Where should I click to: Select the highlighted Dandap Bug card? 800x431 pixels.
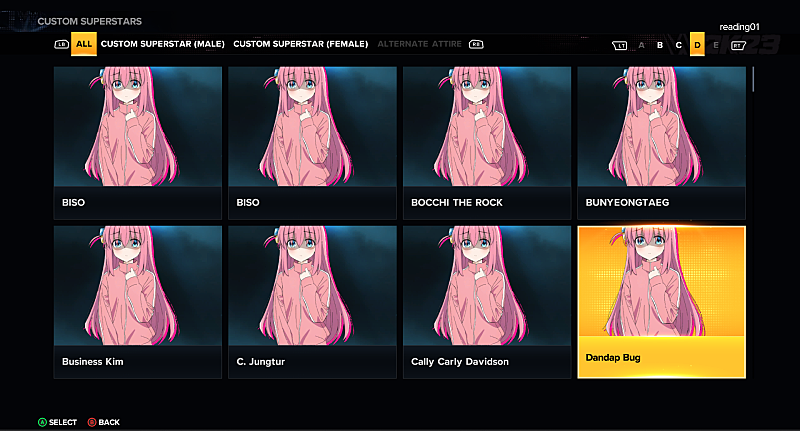click(x=661, y=302)
